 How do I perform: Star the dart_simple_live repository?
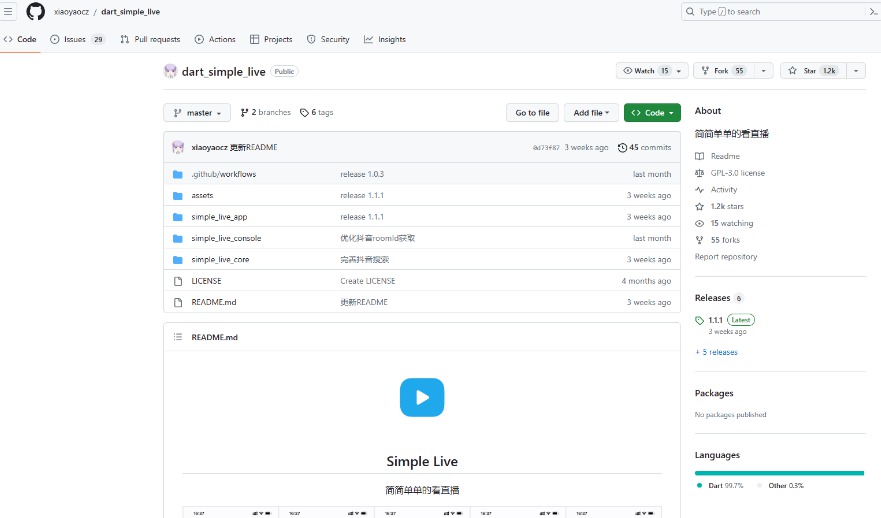tap(813, 71)
